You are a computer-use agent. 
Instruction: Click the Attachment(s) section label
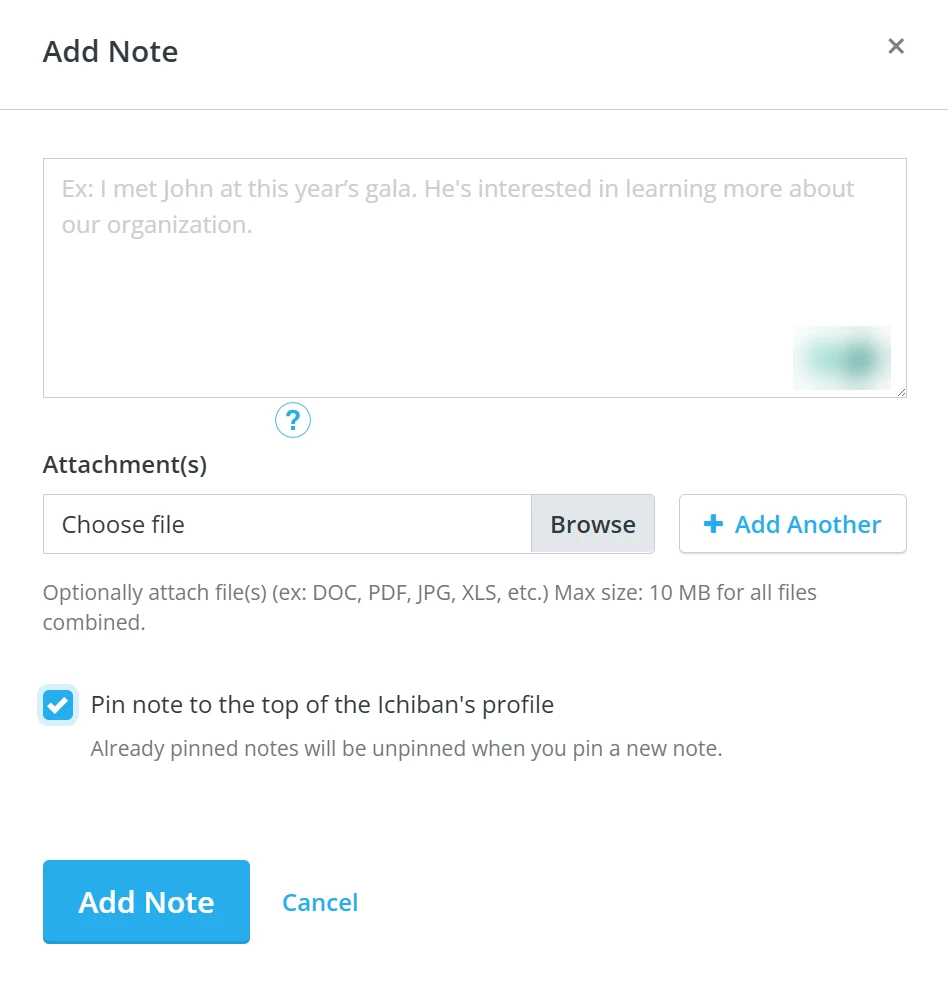[x=125, y=465]
